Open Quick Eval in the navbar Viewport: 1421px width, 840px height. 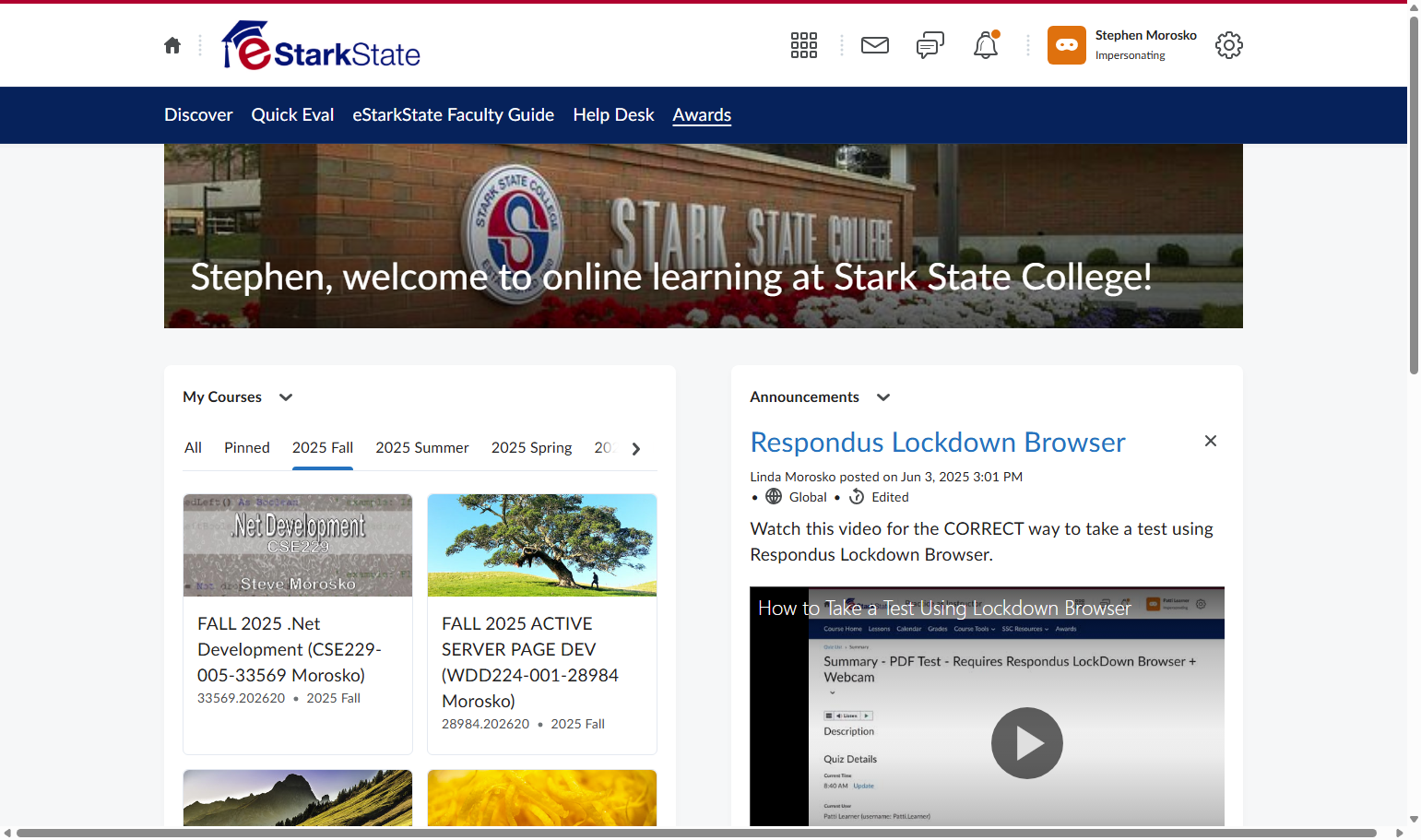(x=292, y=115)
